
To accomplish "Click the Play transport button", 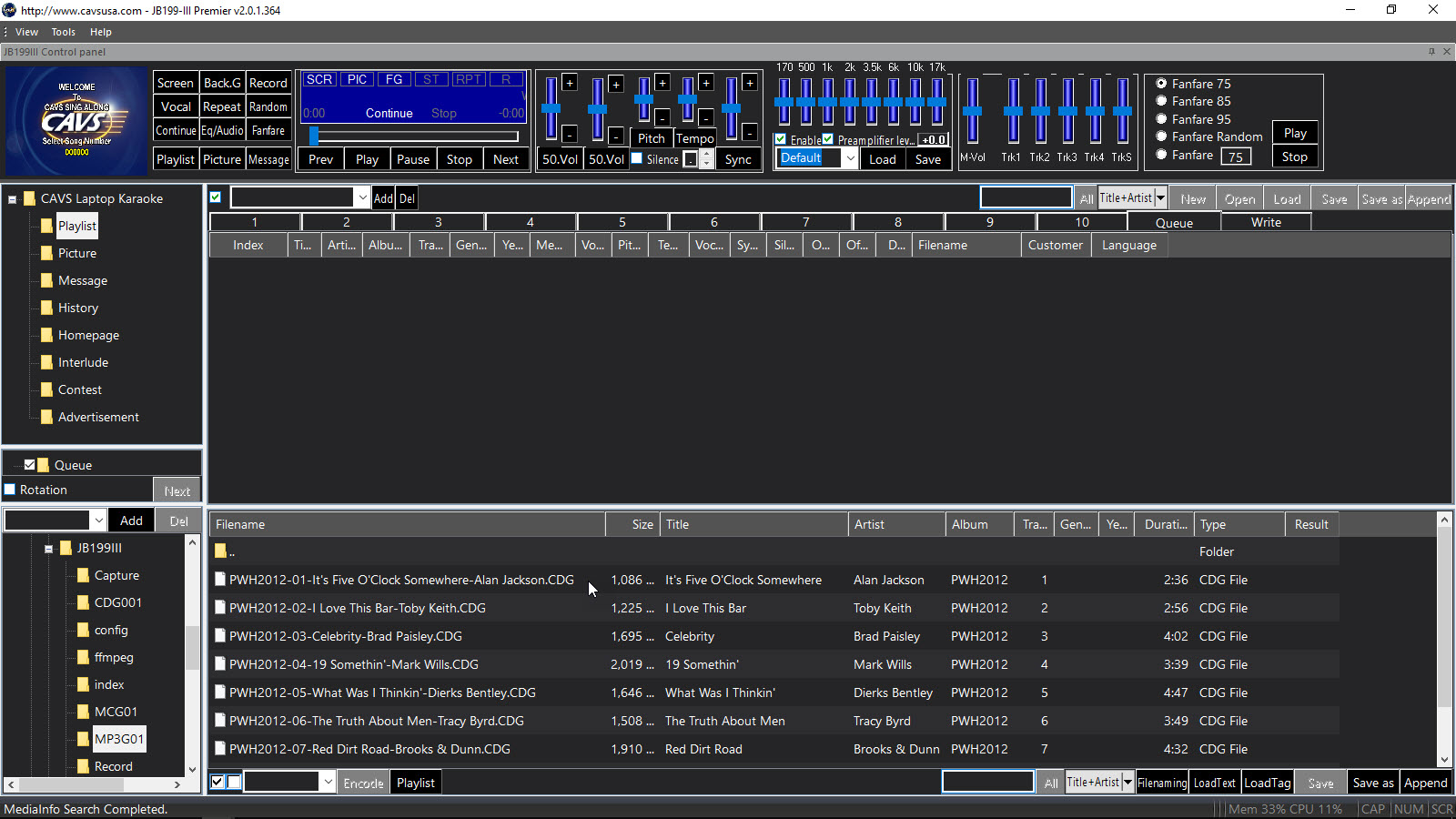I will [x=368, y=159].
